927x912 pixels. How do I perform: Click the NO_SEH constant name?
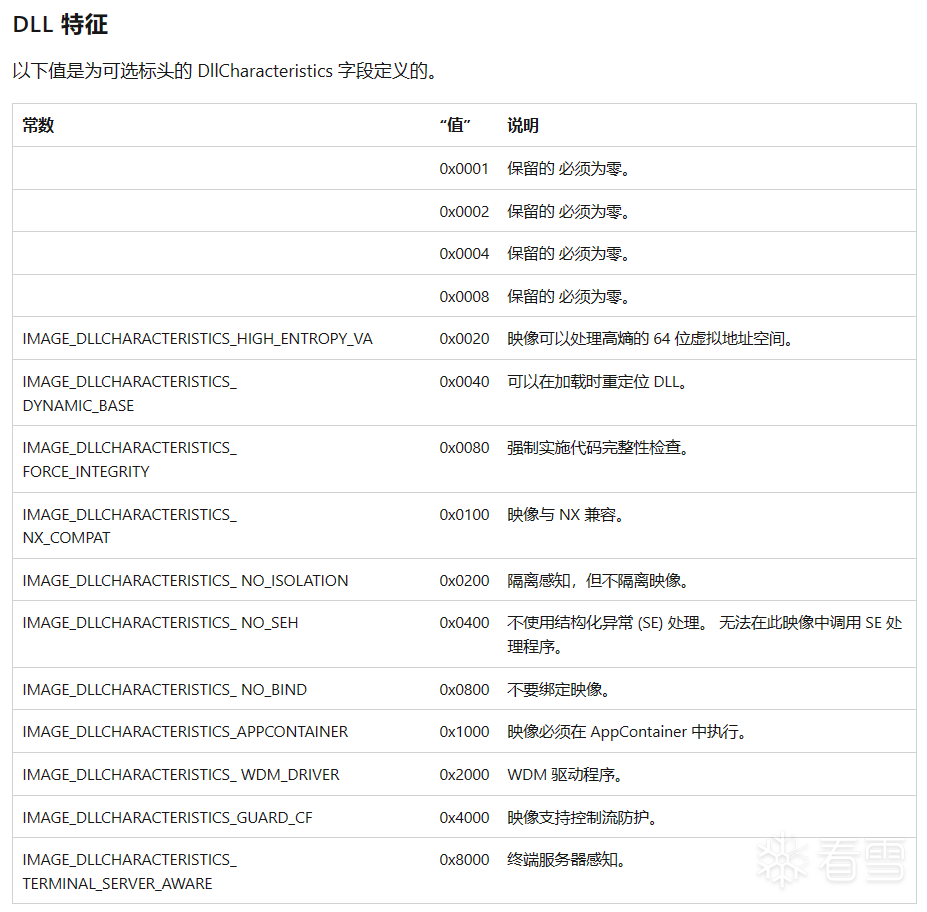click(160, 623)
